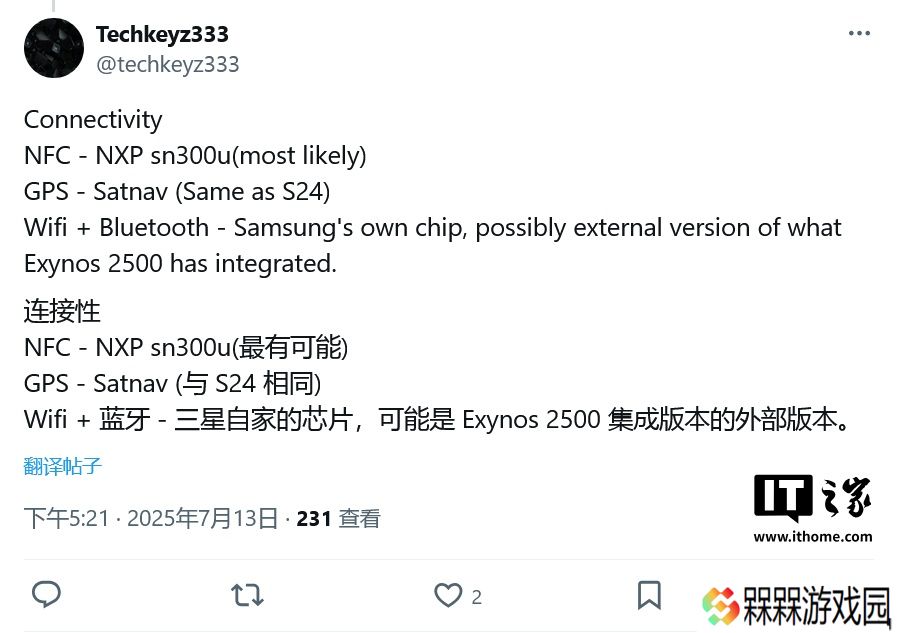Click the translated 连接性 heading text
The image size is (897, 633).
62,312
